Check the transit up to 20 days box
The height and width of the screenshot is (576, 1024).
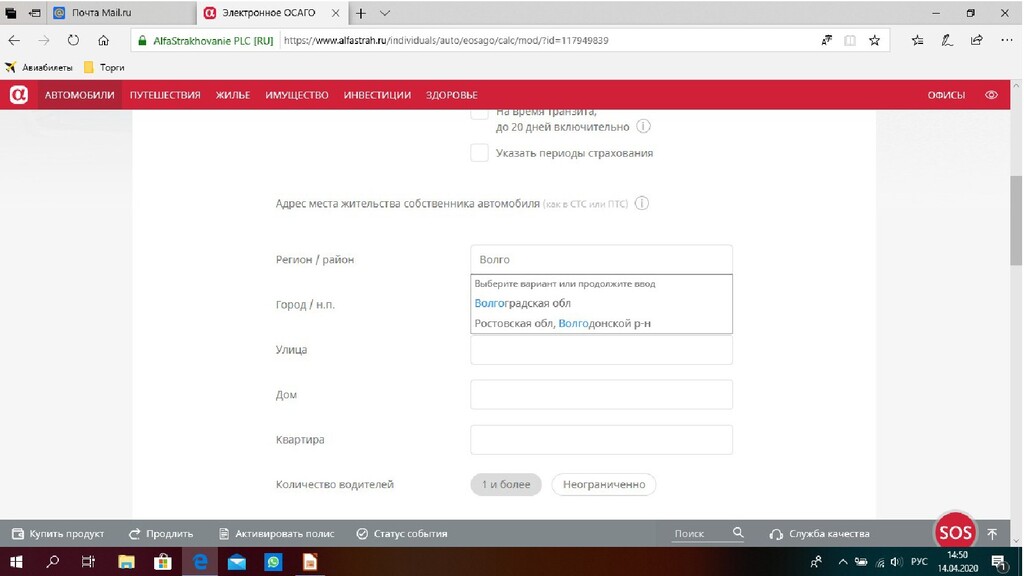pos(479,112)
